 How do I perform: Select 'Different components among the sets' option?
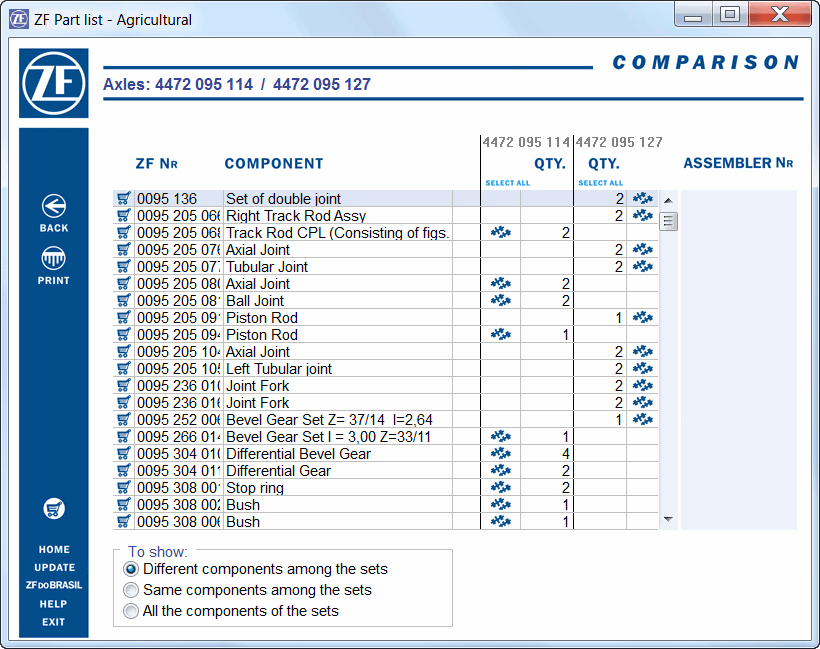[x=131, y=569]
